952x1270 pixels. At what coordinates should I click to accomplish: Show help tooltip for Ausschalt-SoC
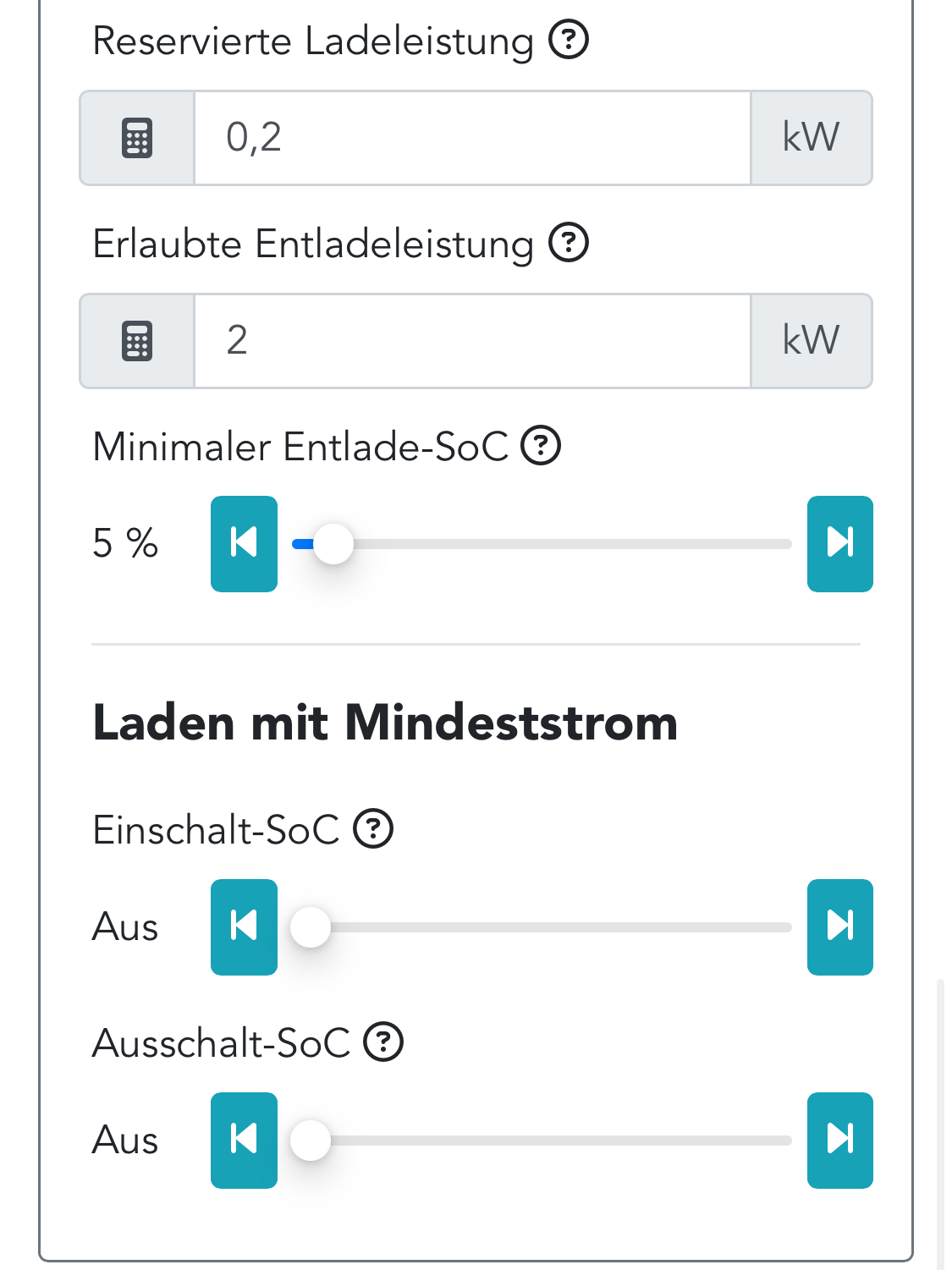point(383,1042)
